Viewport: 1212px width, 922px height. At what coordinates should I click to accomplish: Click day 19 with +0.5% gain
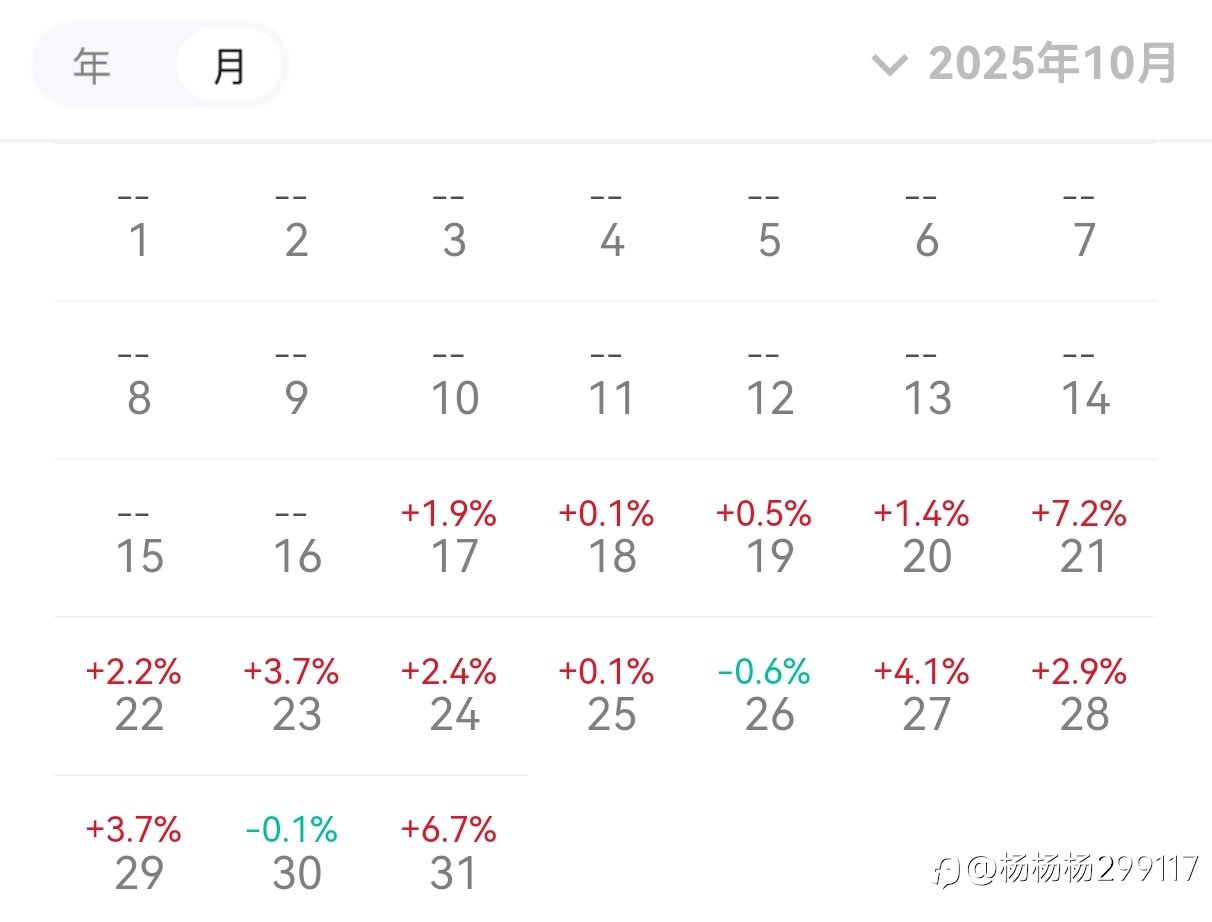point(768,540)
